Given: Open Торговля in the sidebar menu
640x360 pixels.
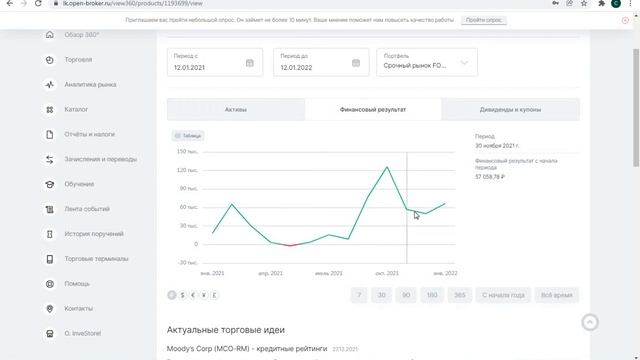Looking at the screenshot, I should (x=78, y=60).
